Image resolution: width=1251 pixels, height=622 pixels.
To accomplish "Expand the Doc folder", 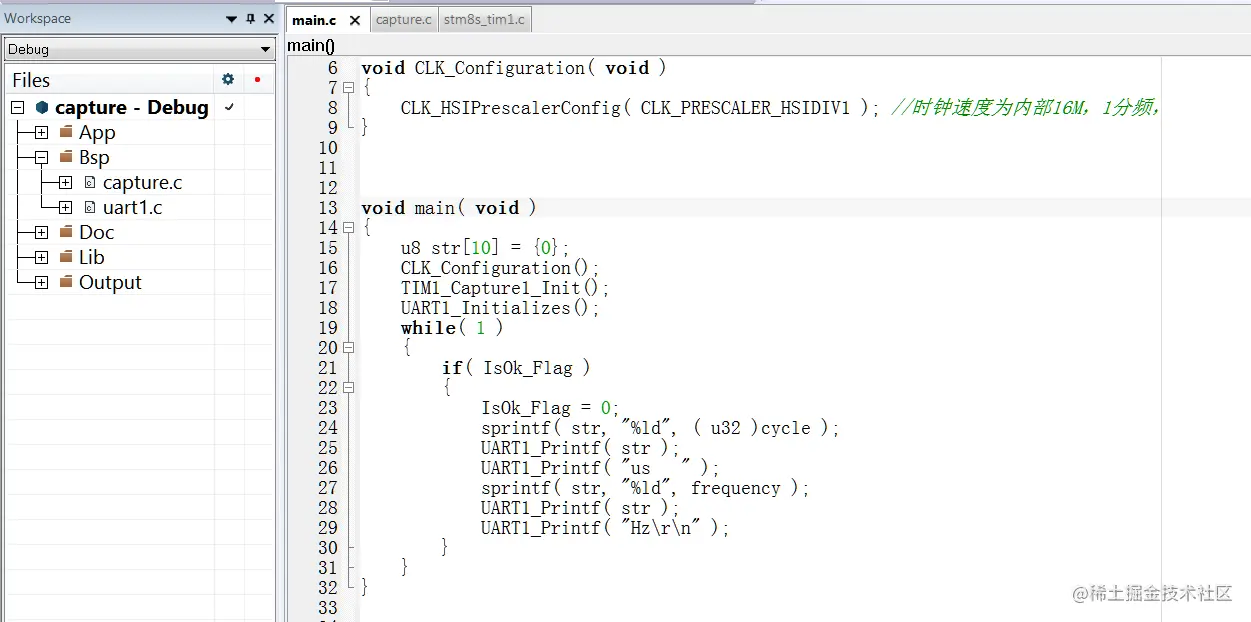I will [41, 233].
